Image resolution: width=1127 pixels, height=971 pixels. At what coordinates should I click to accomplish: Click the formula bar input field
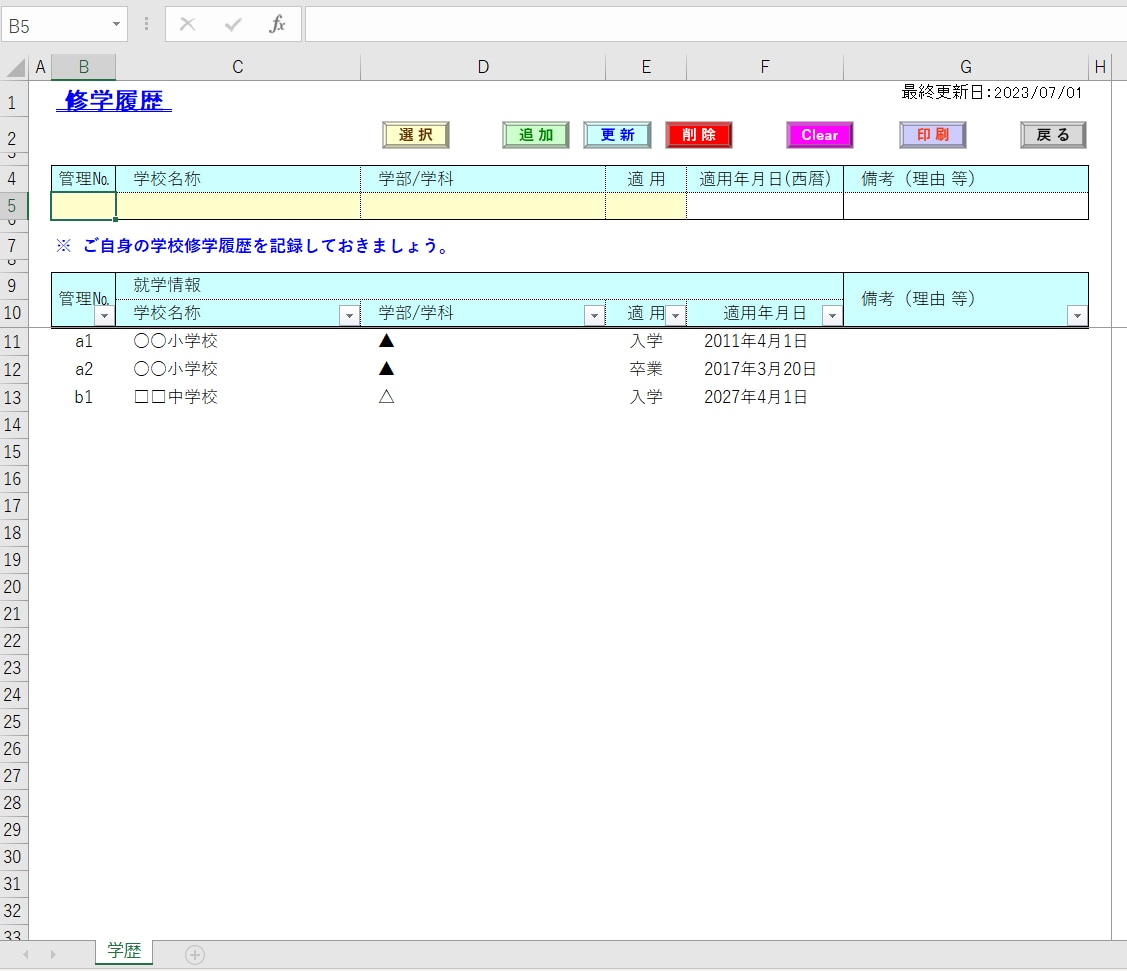(x=715, y=25)
